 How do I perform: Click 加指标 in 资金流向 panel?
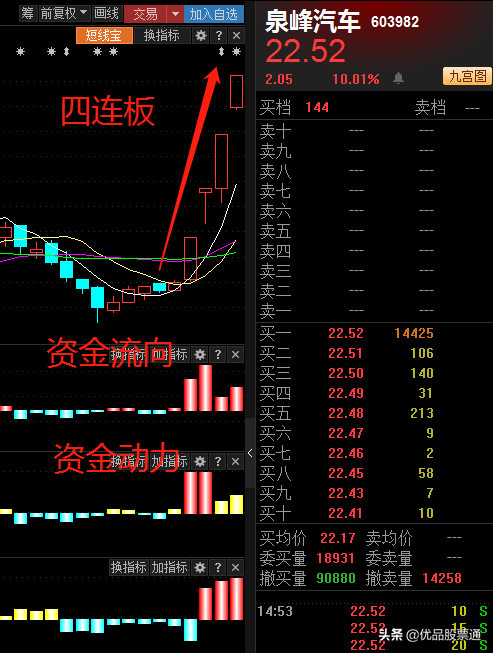169,354
